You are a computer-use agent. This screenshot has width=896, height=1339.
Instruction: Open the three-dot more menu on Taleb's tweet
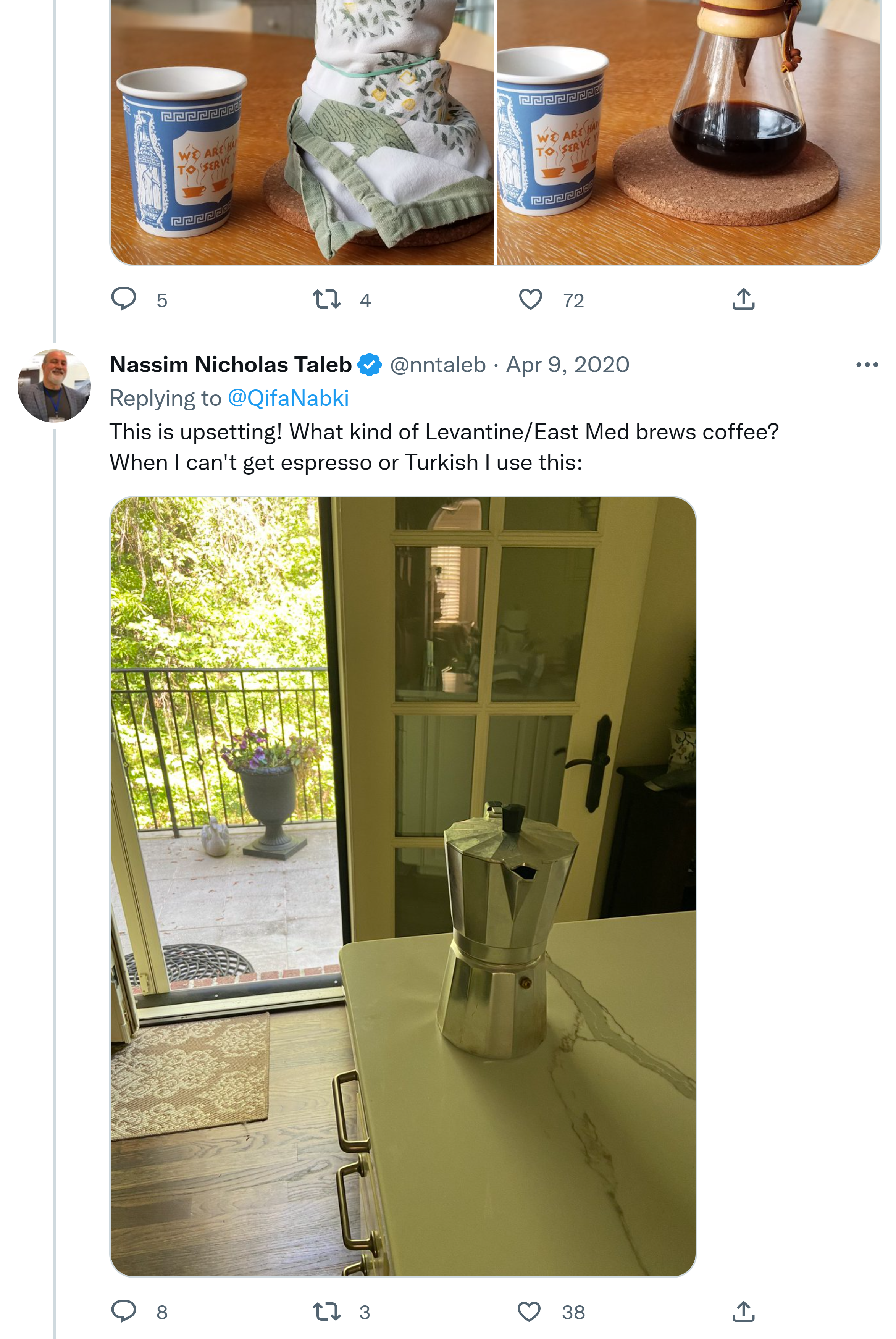coord(866,365)
